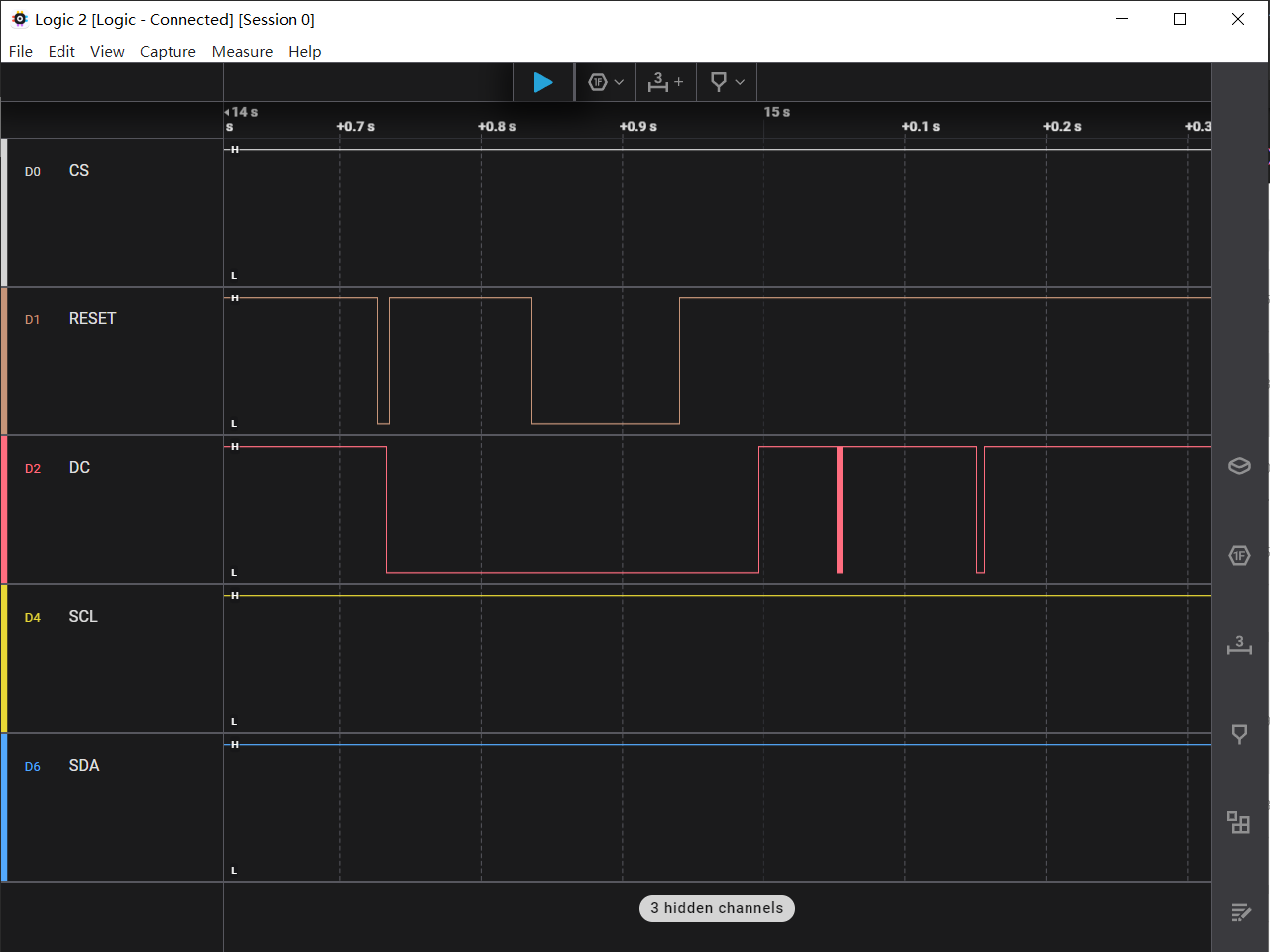Viewport: 1270px width, 952px height.
Task: Open the Notes panel in right sidebar
Action: tap(1239, 912)
